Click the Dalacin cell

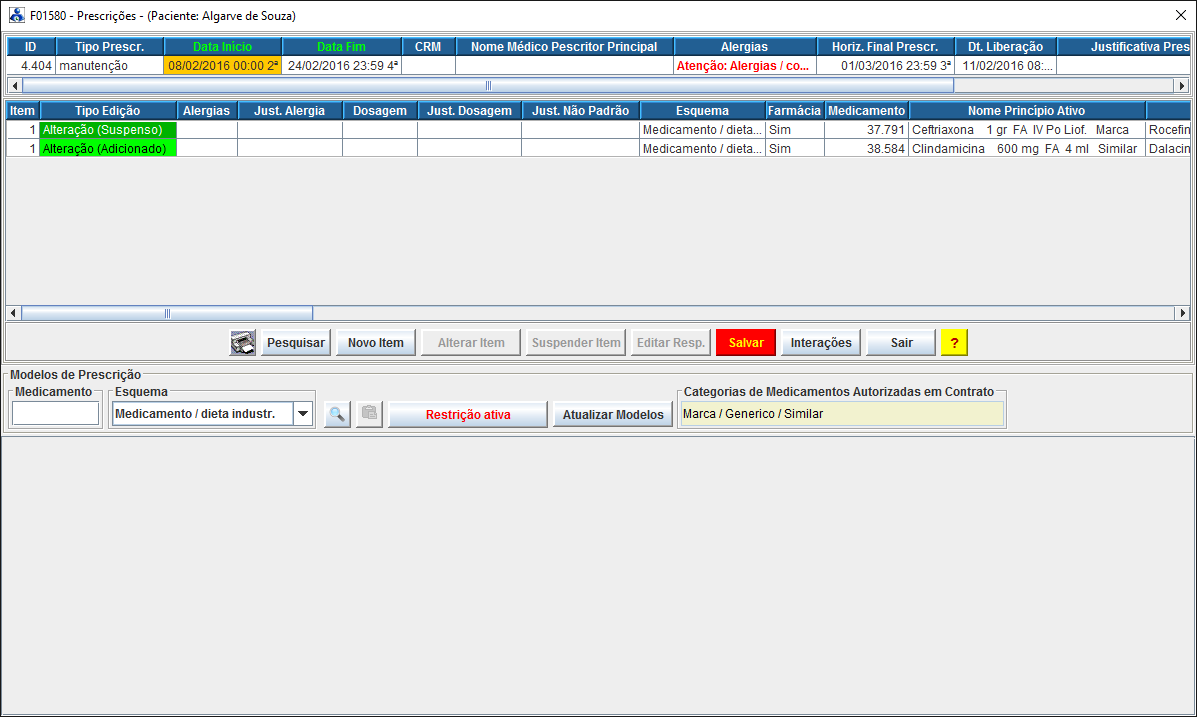[1169, 149]
